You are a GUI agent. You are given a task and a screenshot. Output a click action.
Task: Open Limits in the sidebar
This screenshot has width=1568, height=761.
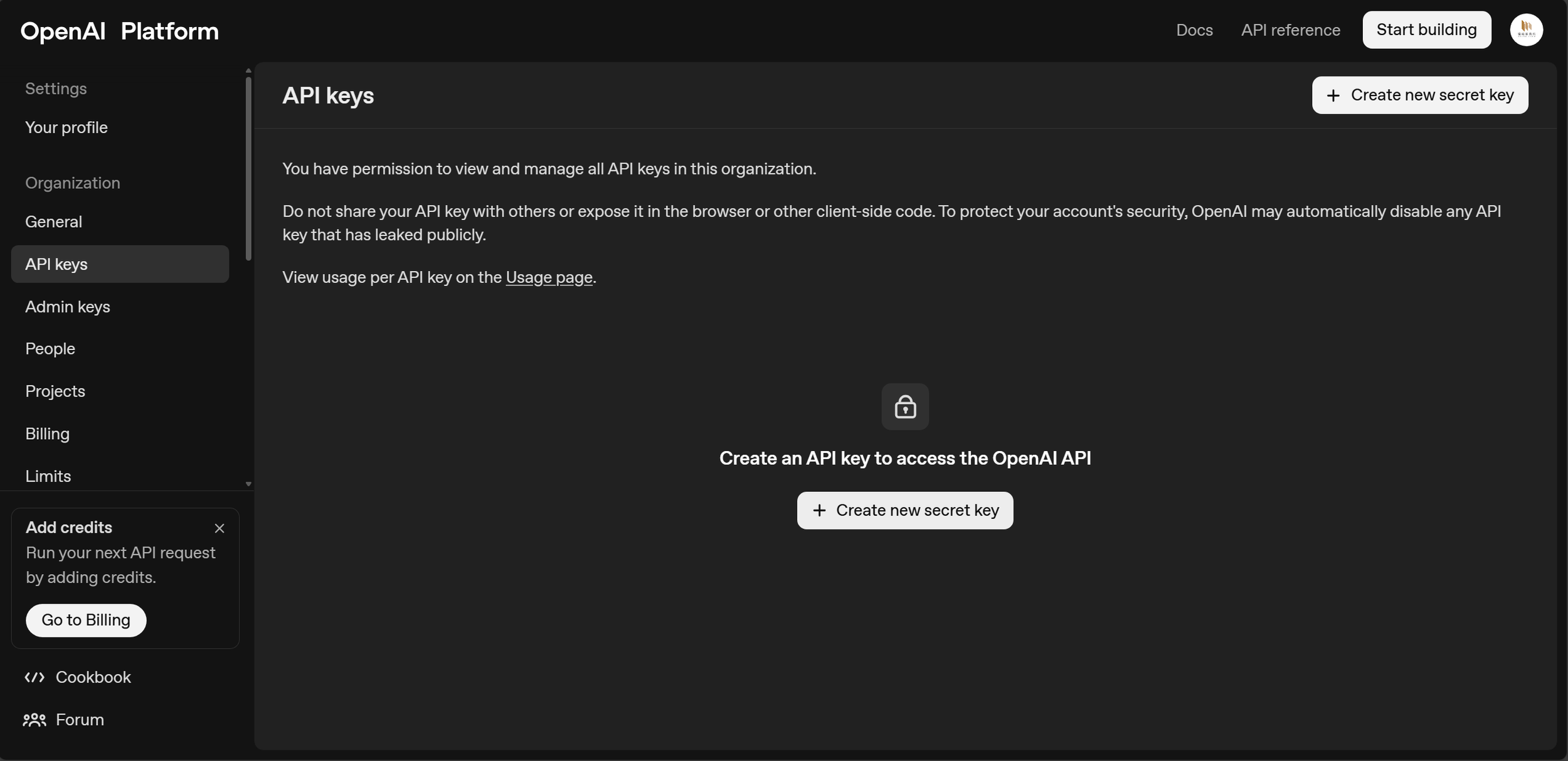tap(48, 476)
